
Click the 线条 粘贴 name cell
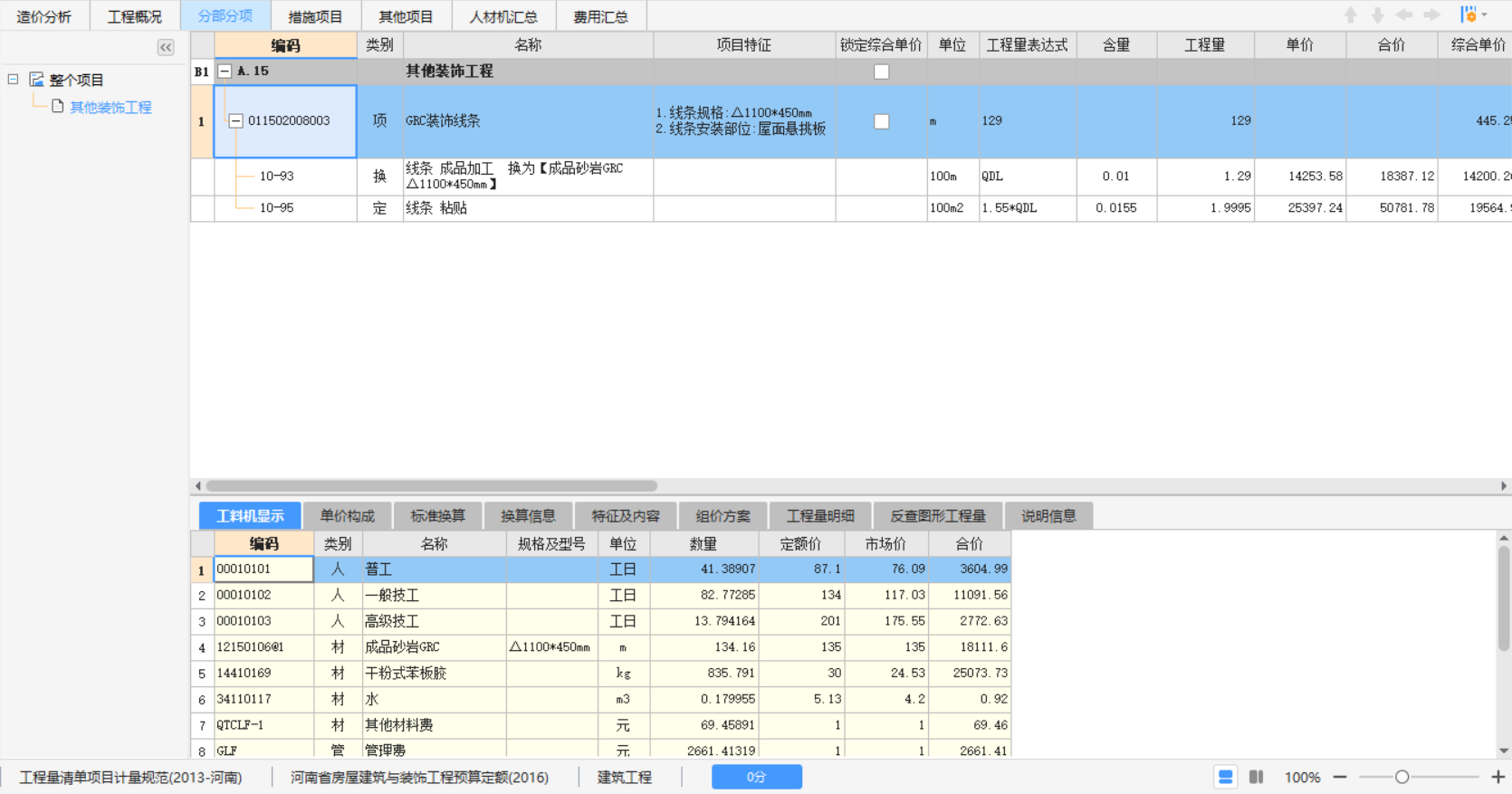(528, 208)
